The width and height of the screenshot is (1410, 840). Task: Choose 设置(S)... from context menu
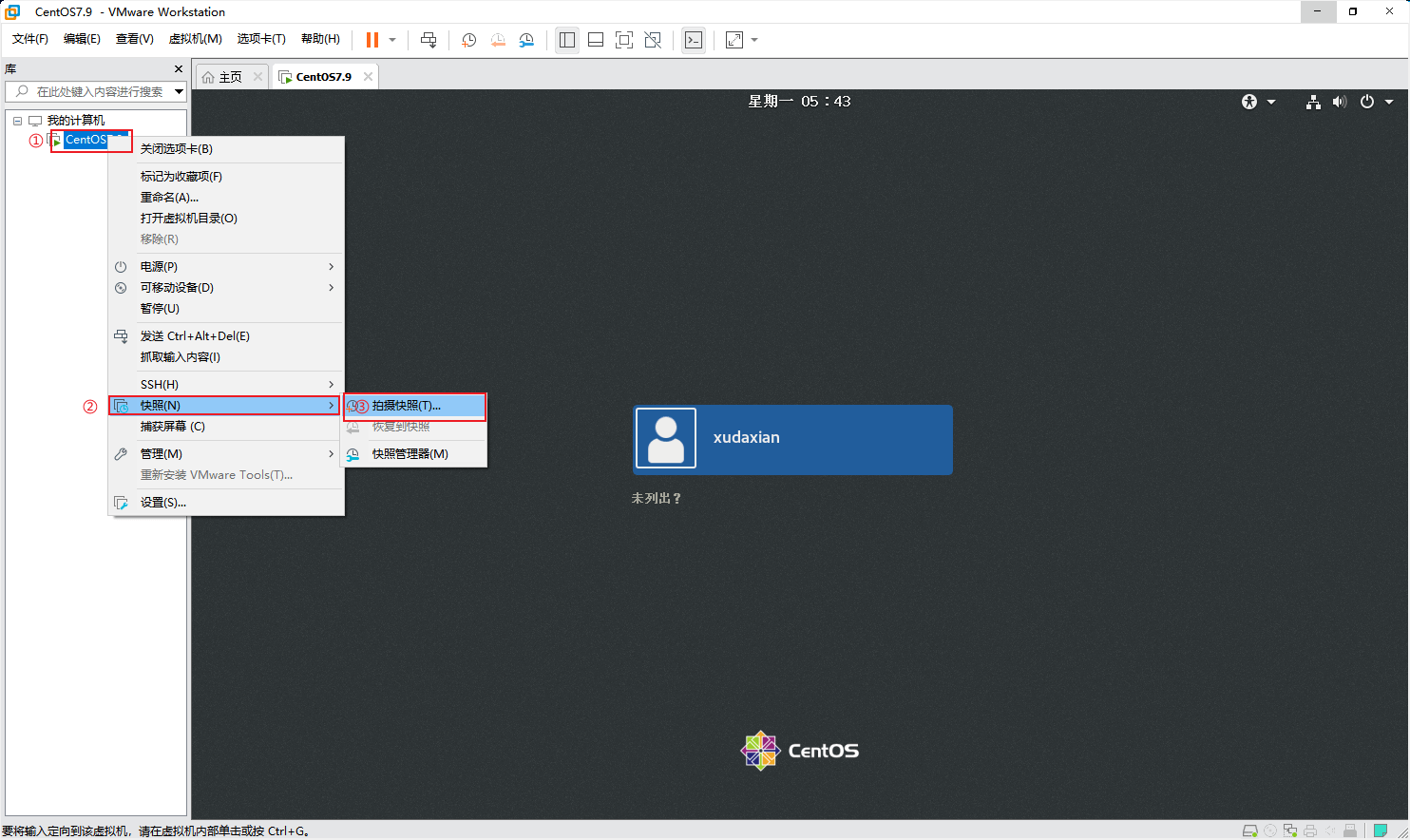point(226,503)
